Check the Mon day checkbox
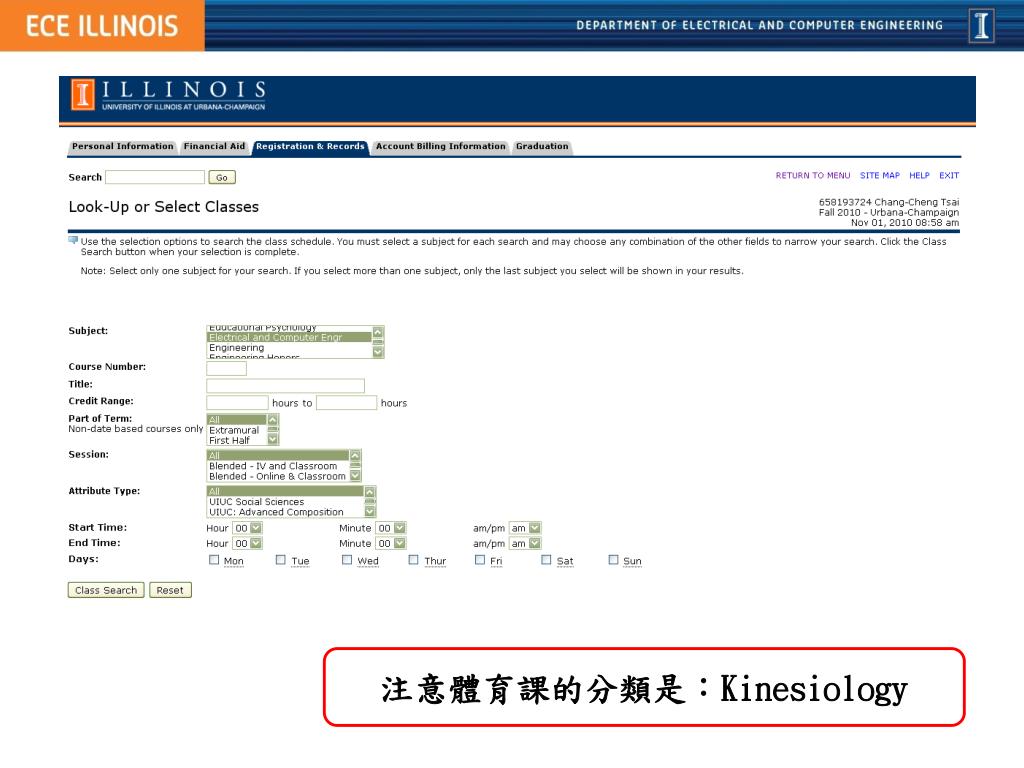 click(214, 560)
